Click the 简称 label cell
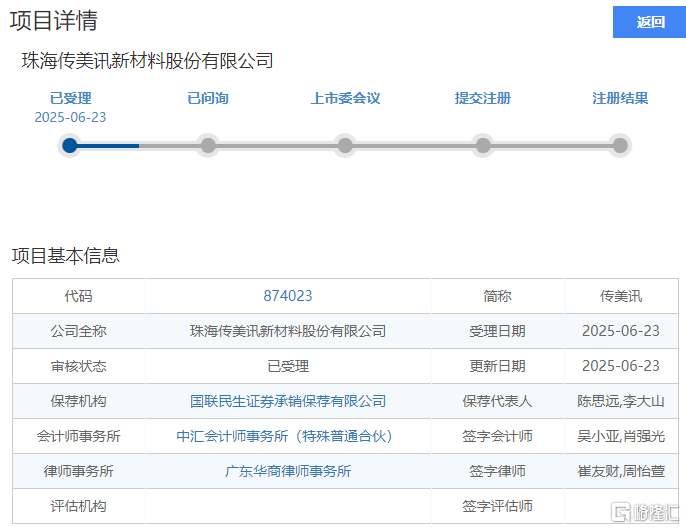Image resolution: width=686 pixels, height=529 pixels. coord(497,296)
